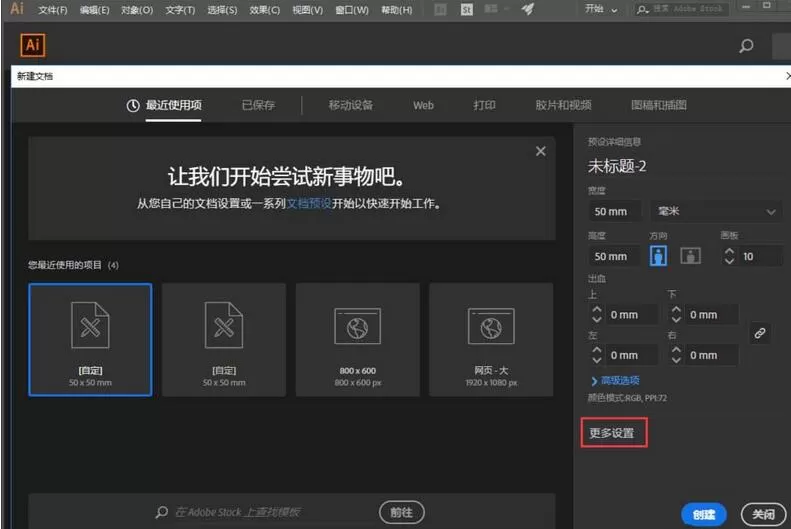Screen dimensions: 791x529
Task: Click the Illustrator Ai home logo
Action: tap(33, 45)
